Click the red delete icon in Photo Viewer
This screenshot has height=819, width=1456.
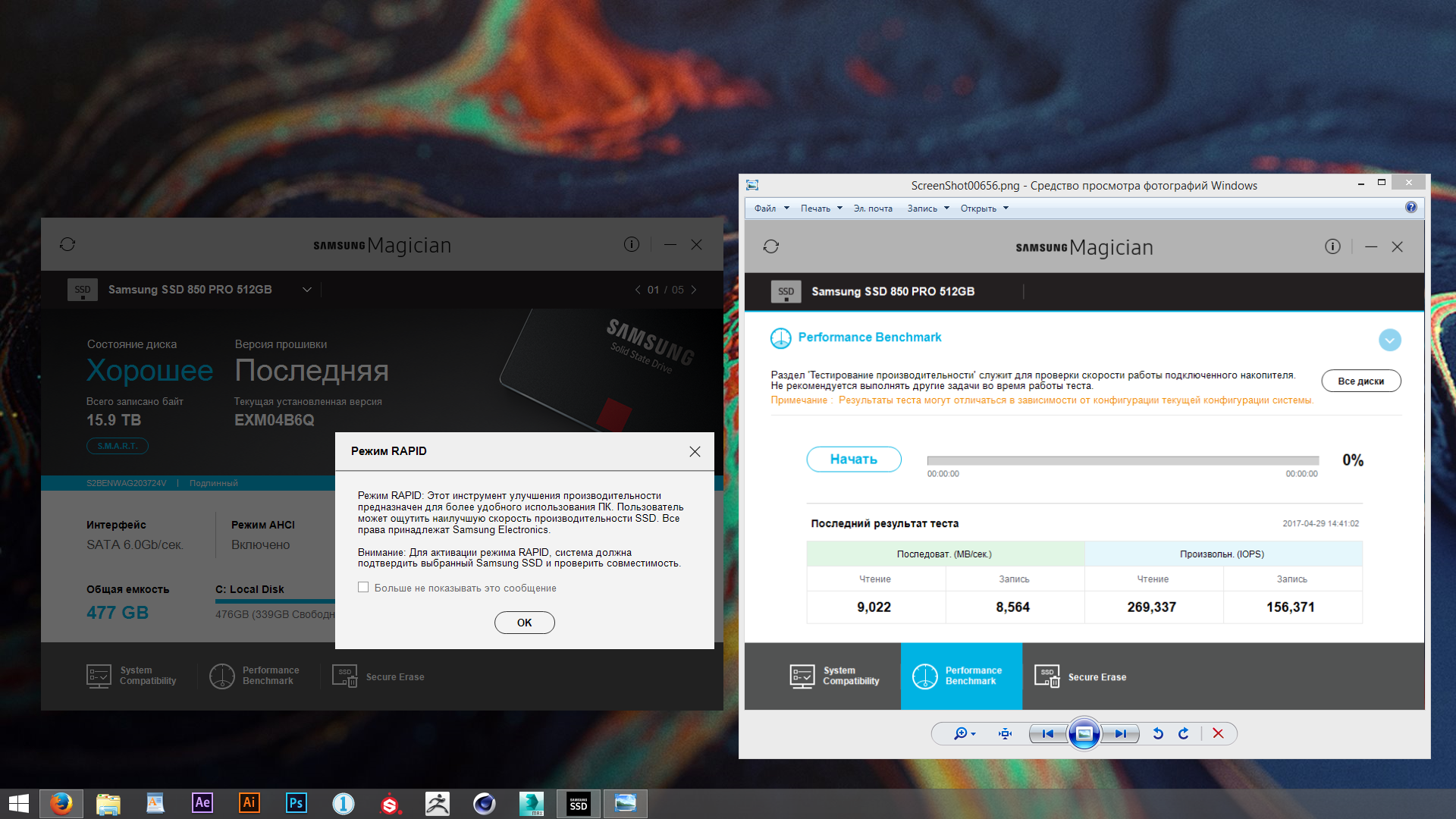coord(1218,733)
